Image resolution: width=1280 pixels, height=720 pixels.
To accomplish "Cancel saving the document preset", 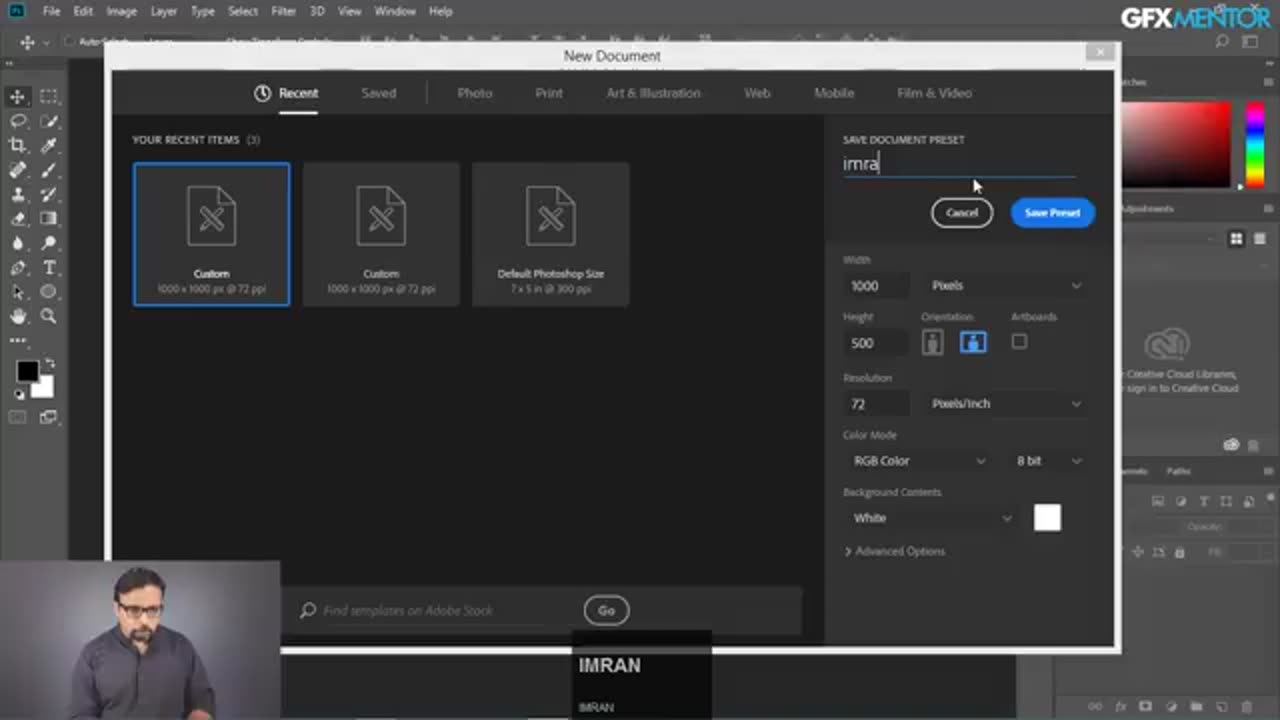I will 962,212.
